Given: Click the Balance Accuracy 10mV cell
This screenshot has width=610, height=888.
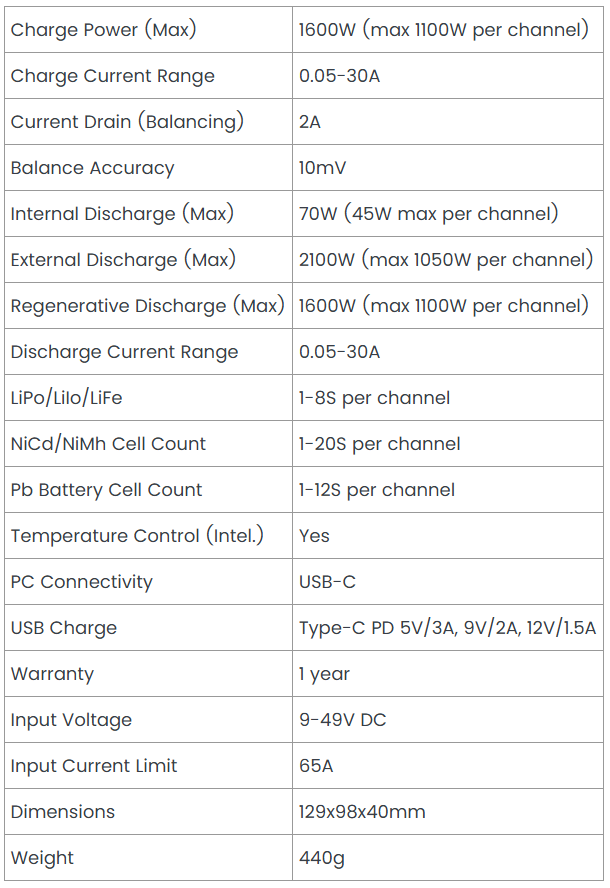Looking at the screenshot, I should click(x=447, y=168).
